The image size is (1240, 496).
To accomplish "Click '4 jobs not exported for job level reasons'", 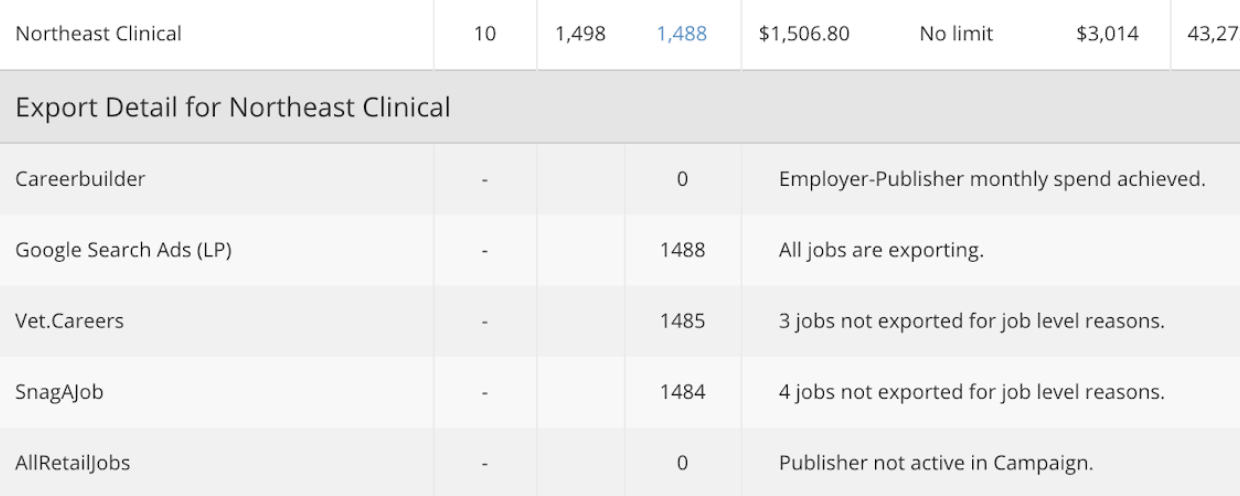I will pos(971,393).
